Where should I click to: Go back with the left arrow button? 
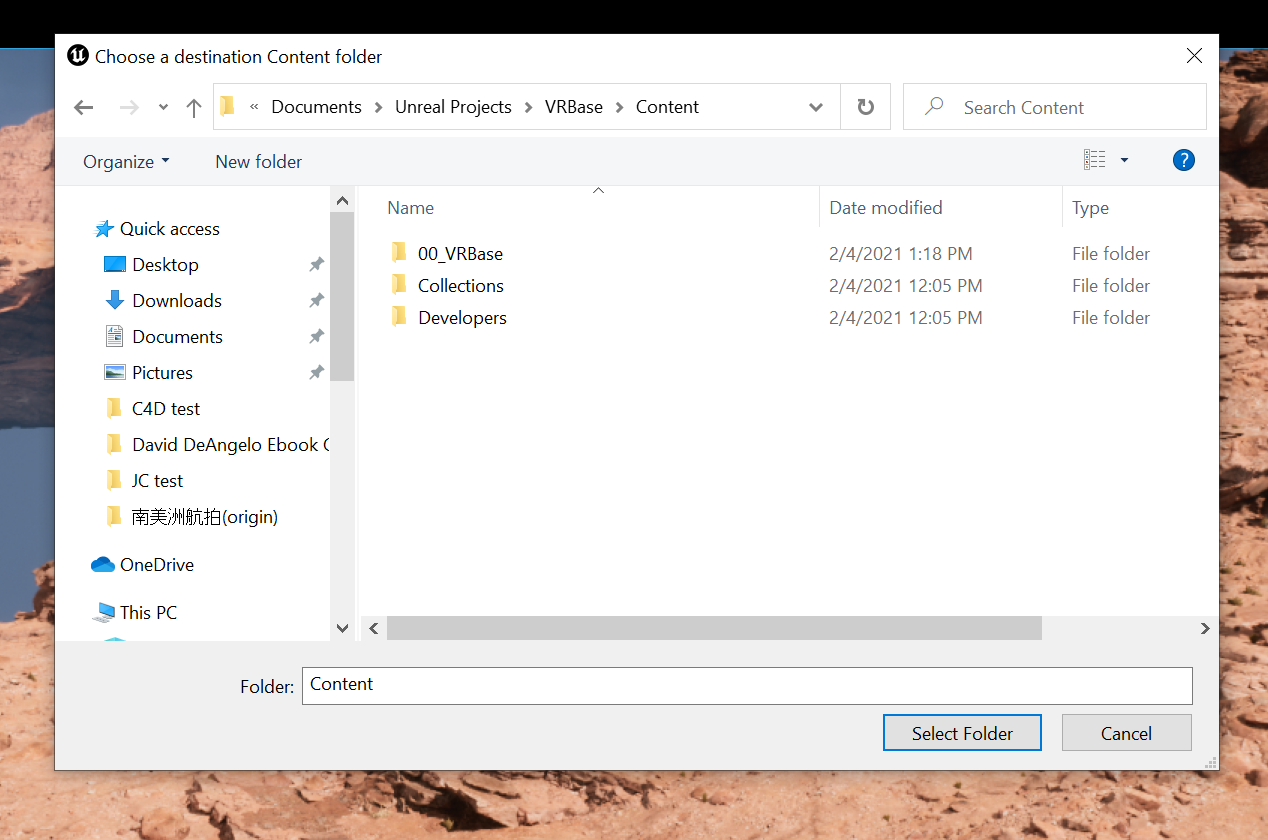[84, 107]
